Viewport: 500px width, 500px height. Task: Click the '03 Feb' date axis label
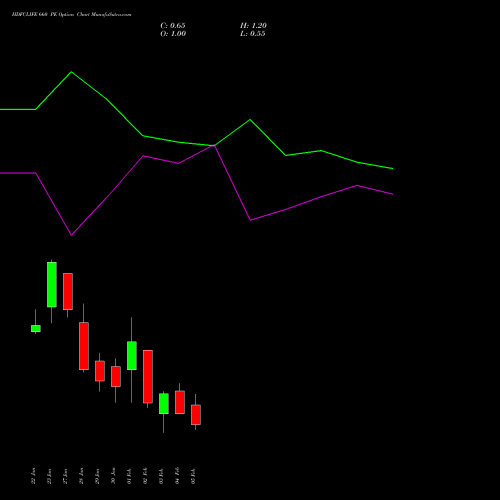pos(161,476)
